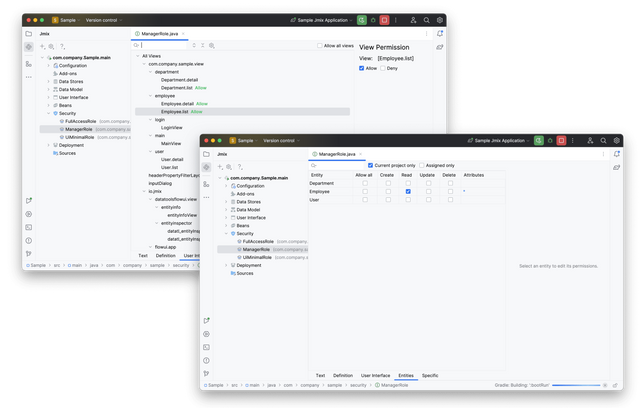Switch to the User Interface tab in the front window
This screenshot has height=408, width=640.
click(x=375, y=375)
